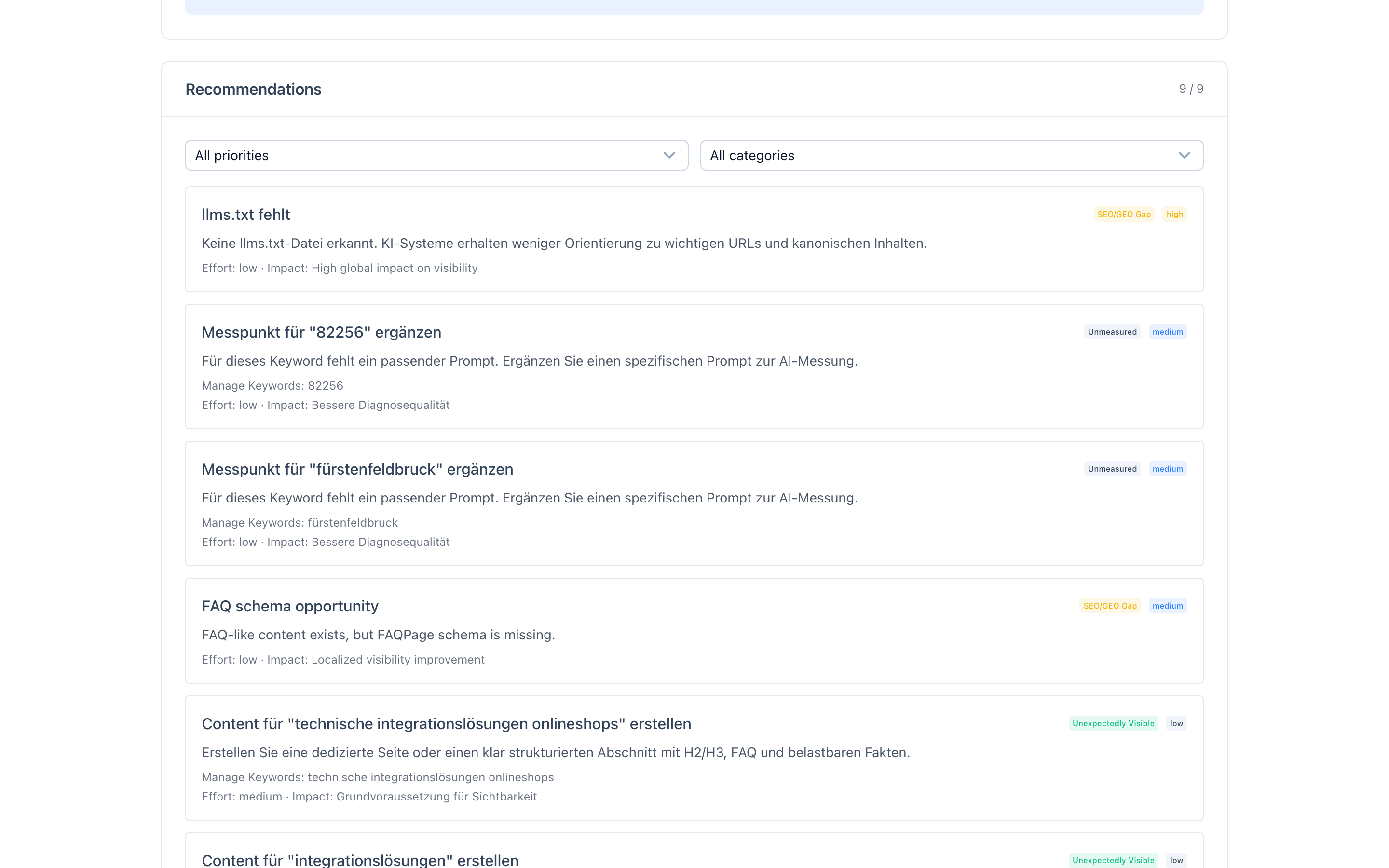This screenshot has width=1389, height=868.
Task: Click the high priority badge on llms.txt
Action: click(x=1174, y=214)
